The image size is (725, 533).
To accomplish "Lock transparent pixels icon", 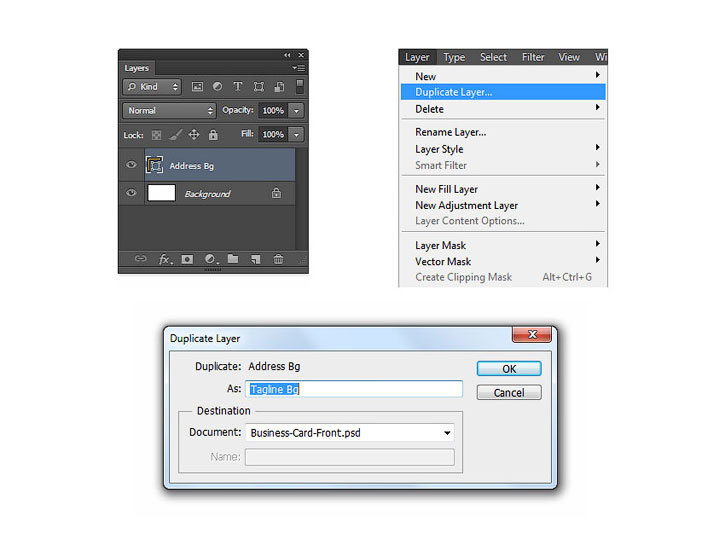I will (157, 135).
